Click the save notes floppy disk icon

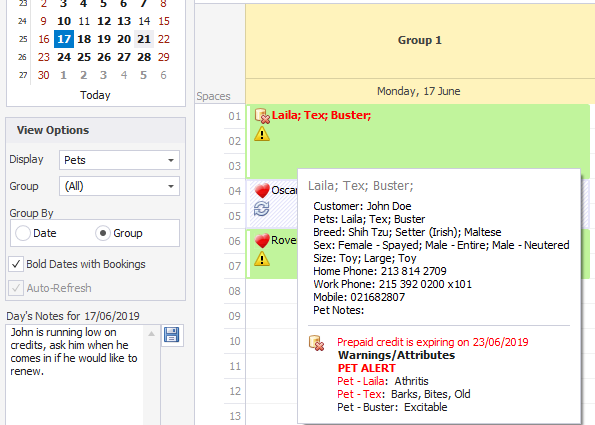click(x=172, y=335)
